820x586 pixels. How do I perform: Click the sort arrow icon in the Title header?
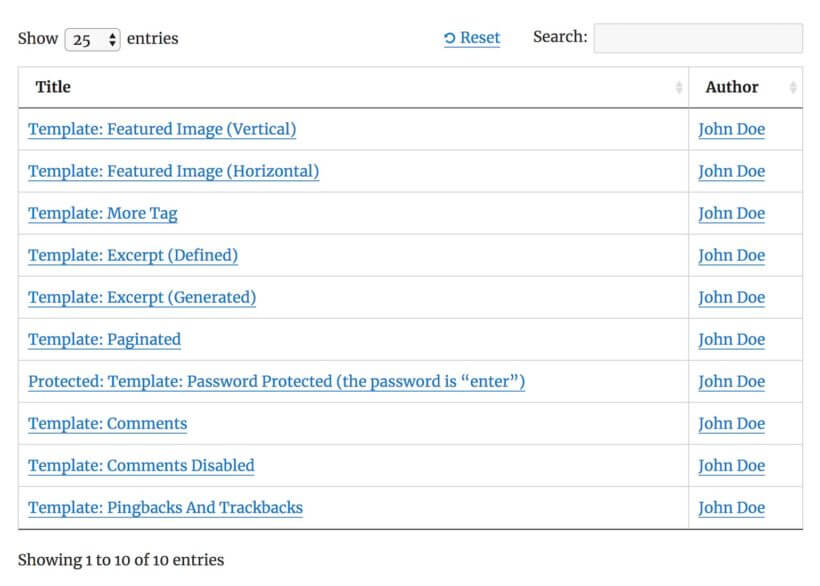[x=678, y=87]
